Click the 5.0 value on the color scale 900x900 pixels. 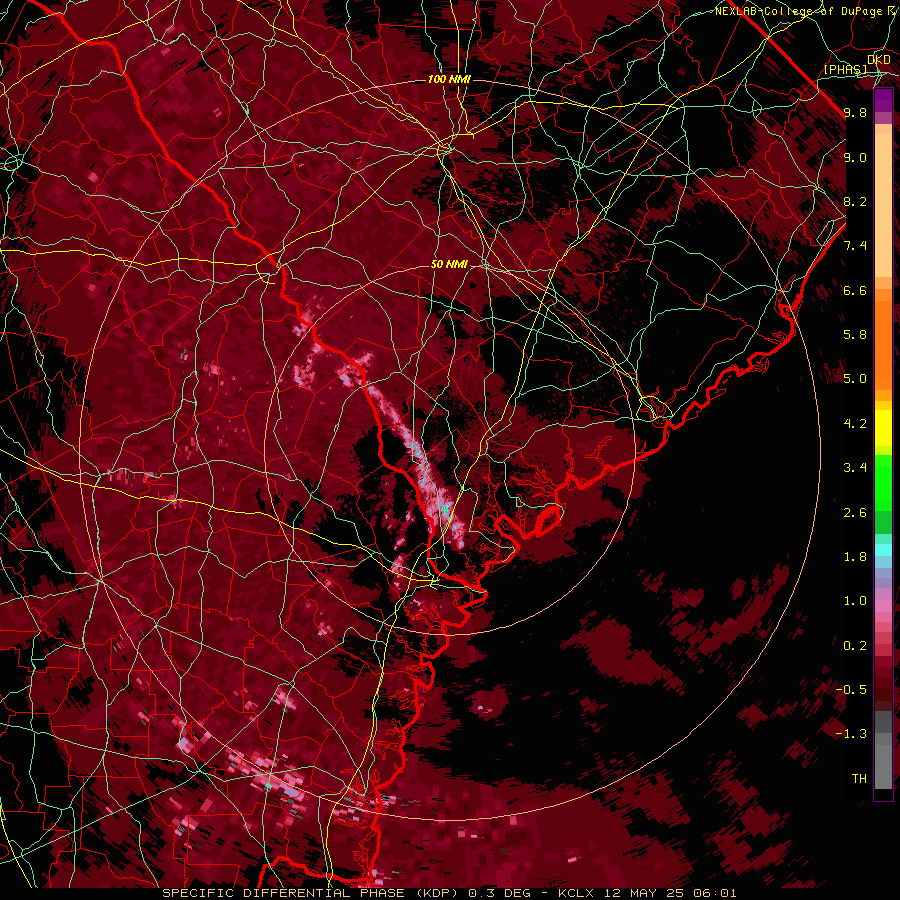click(x=855, y=379)
